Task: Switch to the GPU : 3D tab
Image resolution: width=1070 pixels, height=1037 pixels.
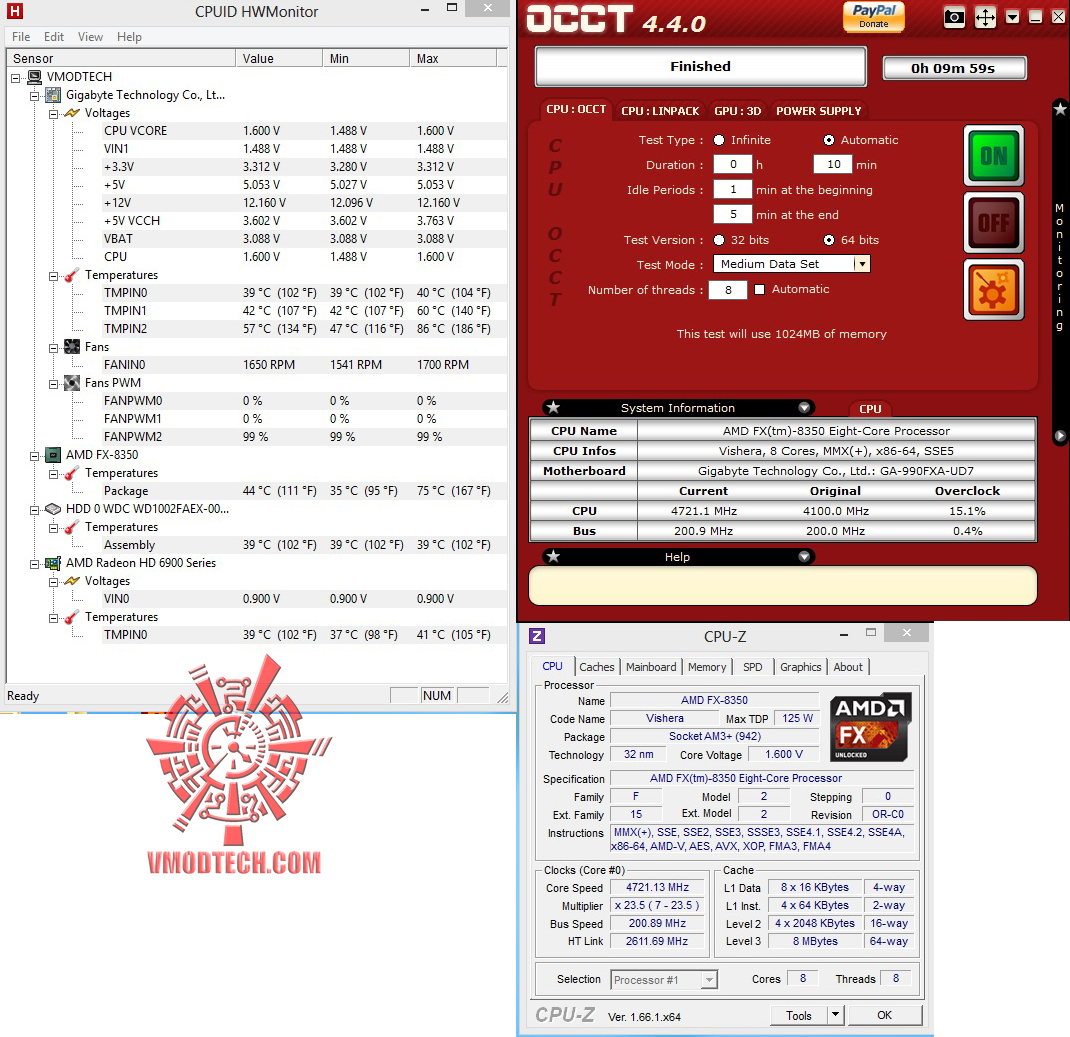Action: point(738,111)
